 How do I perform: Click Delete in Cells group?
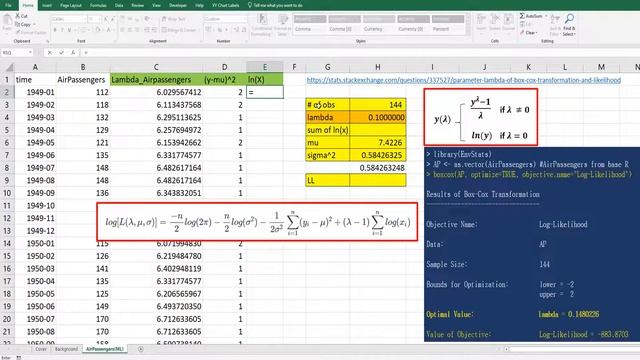click(x=495, y=23)
